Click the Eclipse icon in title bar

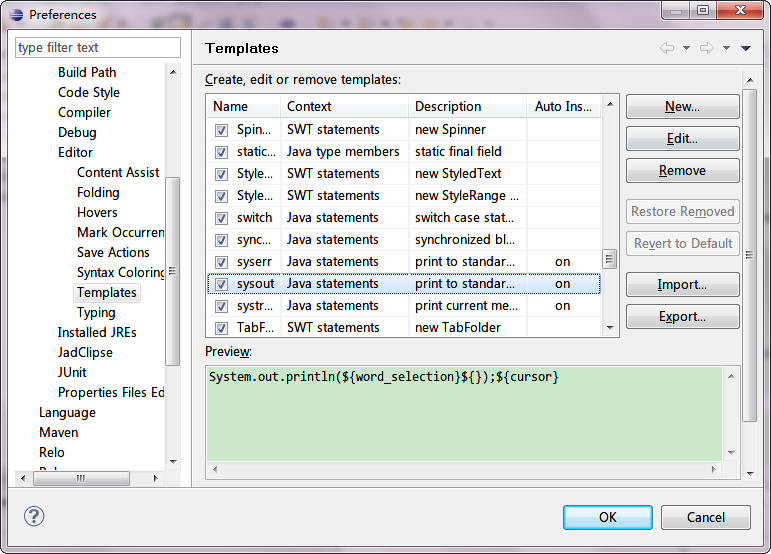[x=17, y=15]
